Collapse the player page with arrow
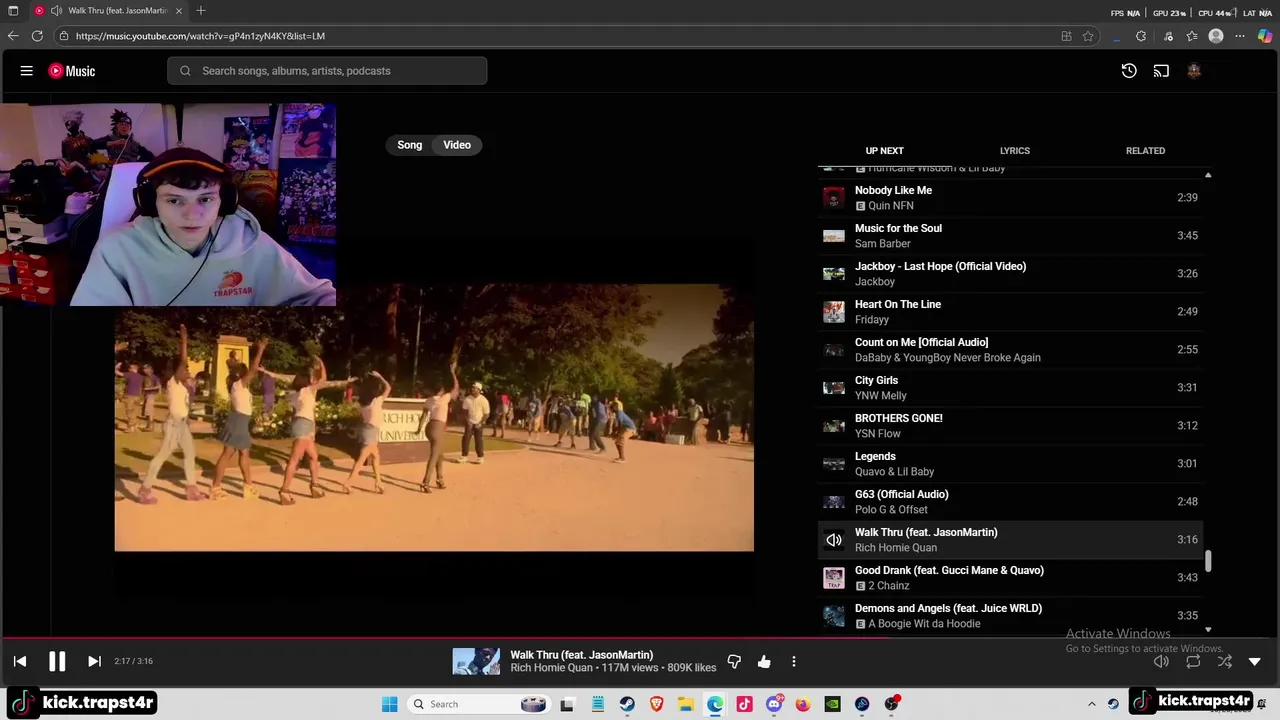The image size is (1280, 720). click(1255, 662)
